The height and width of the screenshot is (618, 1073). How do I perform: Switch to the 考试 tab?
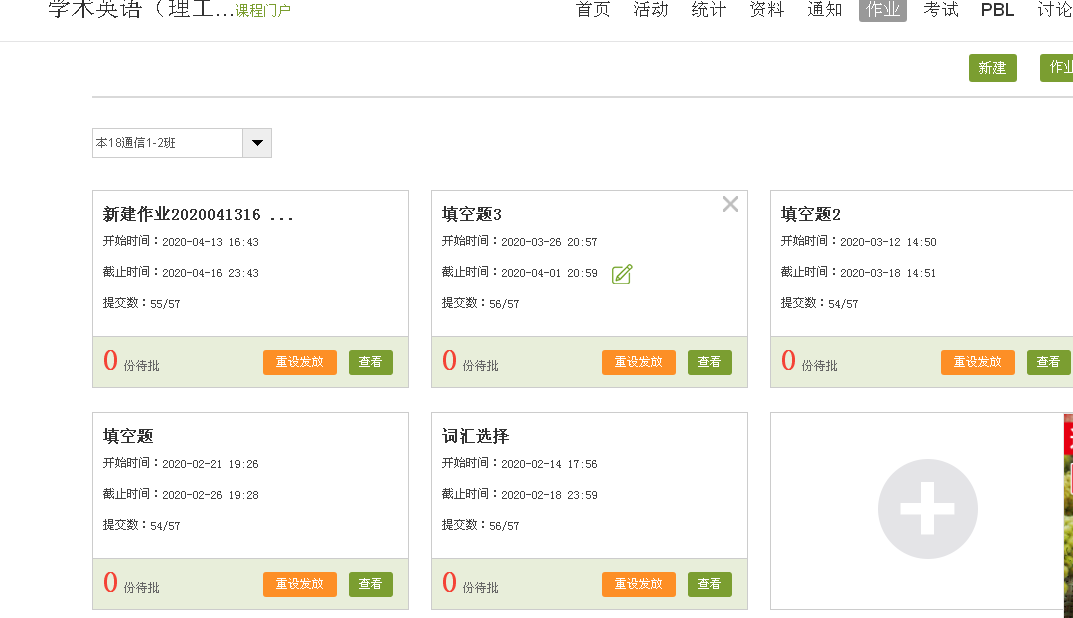[x=940, y=10]
